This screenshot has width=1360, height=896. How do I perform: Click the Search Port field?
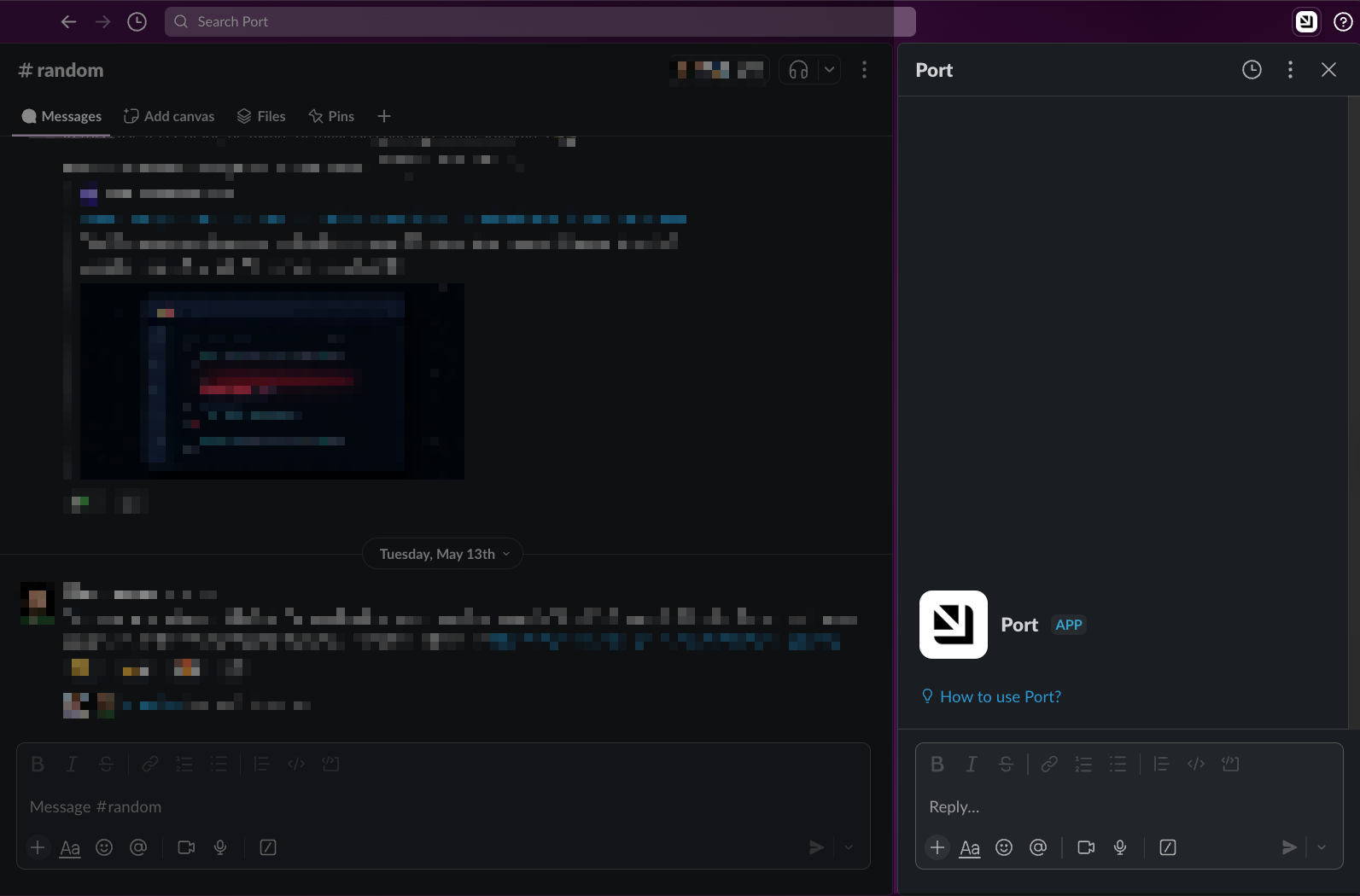tap(540, 21)
